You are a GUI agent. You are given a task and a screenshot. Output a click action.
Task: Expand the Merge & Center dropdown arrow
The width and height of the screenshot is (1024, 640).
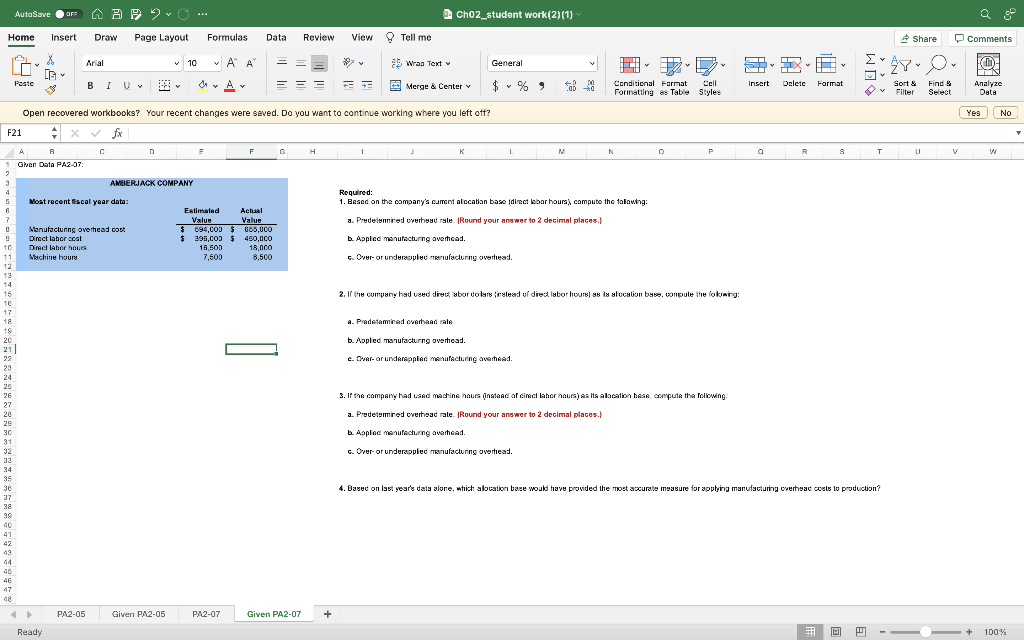[468, 86]
